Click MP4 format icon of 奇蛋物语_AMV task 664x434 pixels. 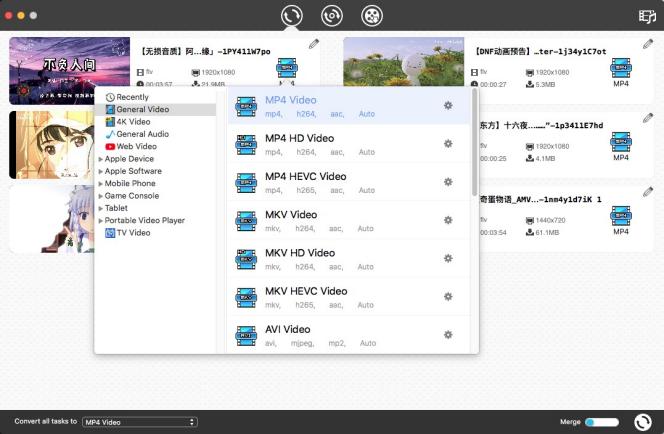click(x=621, y=216)
